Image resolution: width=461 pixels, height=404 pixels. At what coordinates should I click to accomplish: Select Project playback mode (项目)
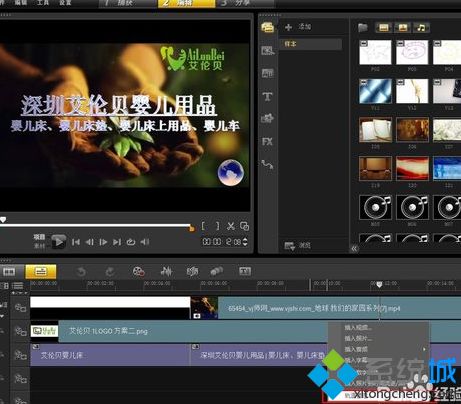[x=39, y=237]
